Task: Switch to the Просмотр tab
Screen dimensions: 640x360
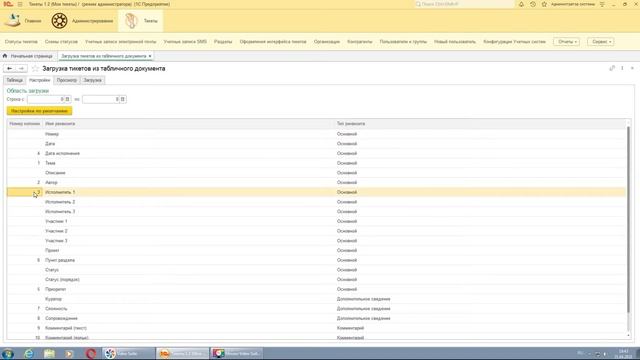Action: 67,80
